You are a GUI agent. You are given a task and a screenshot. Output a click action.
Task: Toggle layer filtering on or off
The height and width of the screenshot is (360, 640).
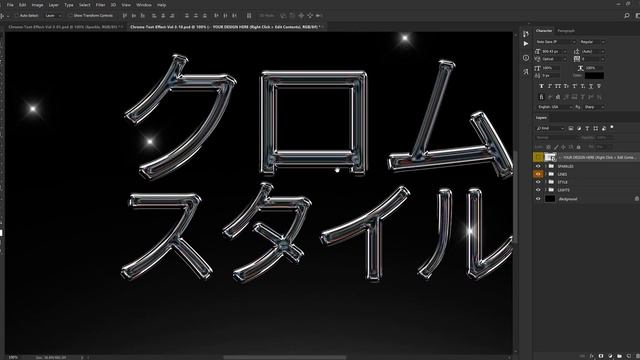(x=612, y=127)
